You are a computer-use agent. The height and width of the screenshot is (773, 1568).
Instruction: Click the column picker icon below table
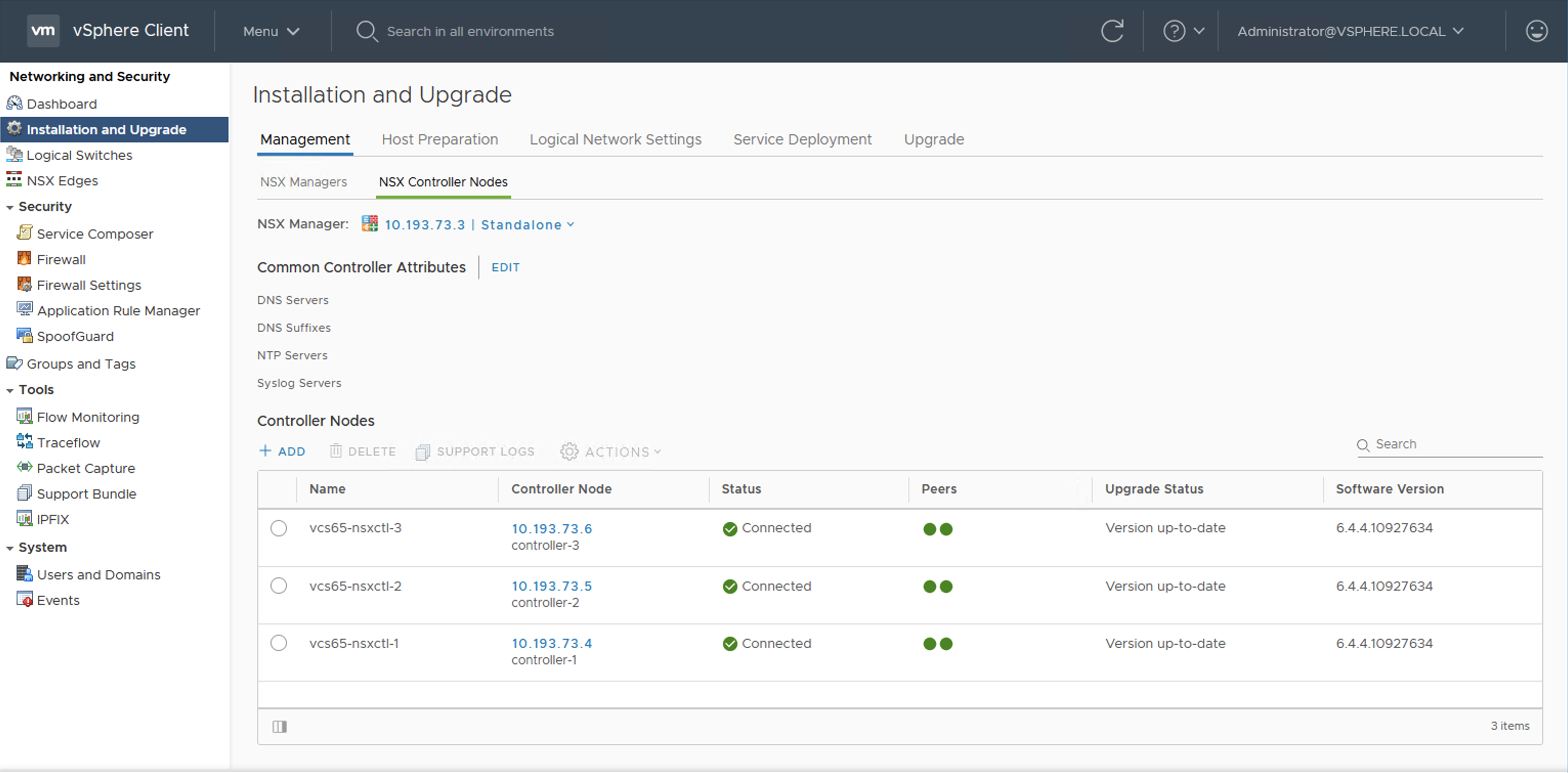[280, 726]
